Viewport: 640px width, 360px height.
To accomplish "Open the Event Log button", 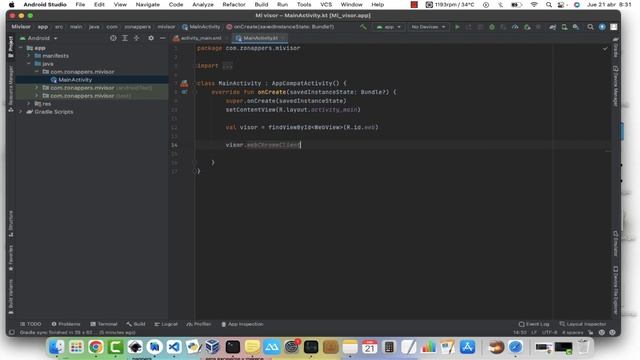I will [534, 324].
